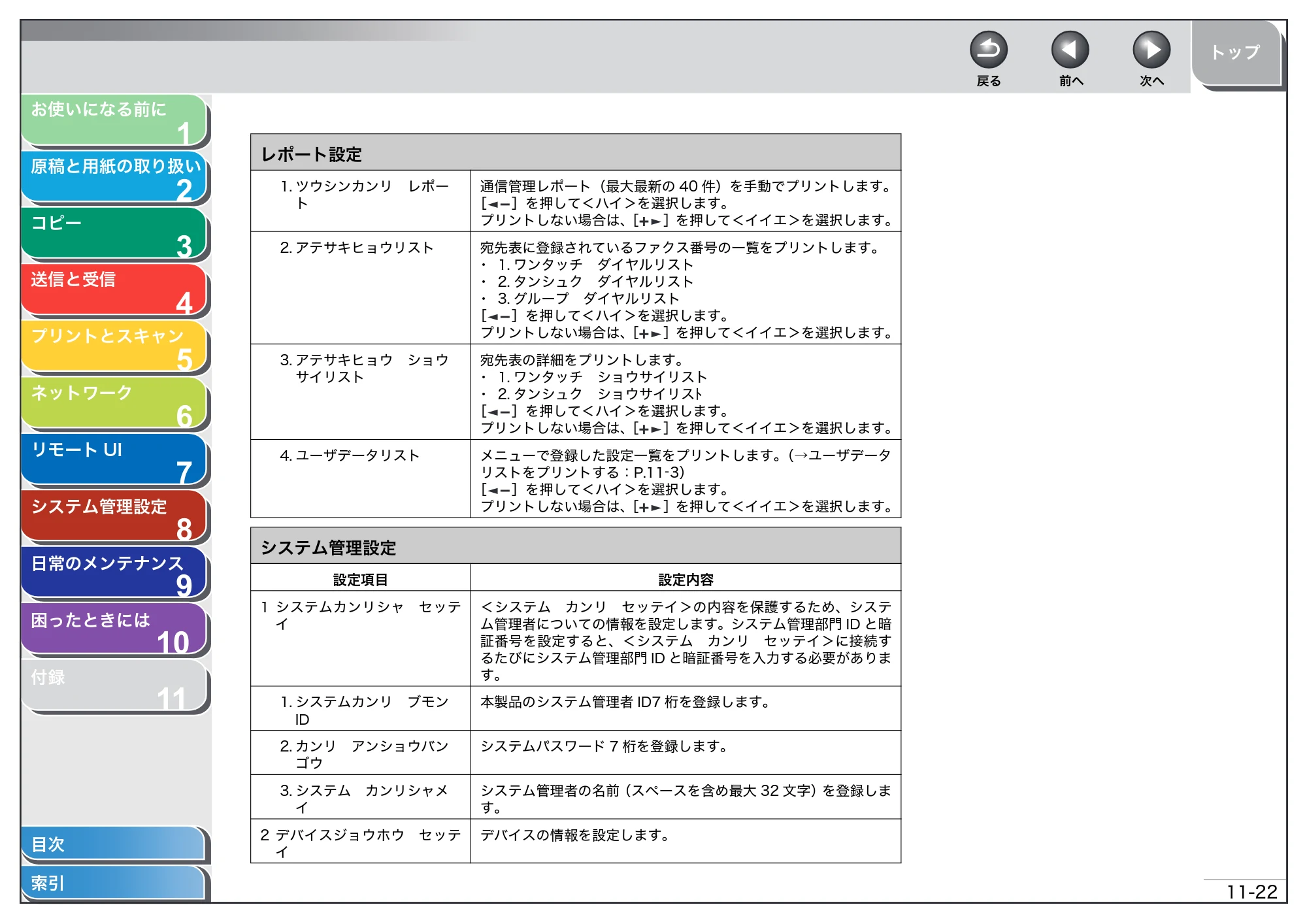Image resolution: width=1307 pixels, height=924 pixels.
Task: Open chapter 9 日常のメンテナンス tab
Action: [114, 574]
